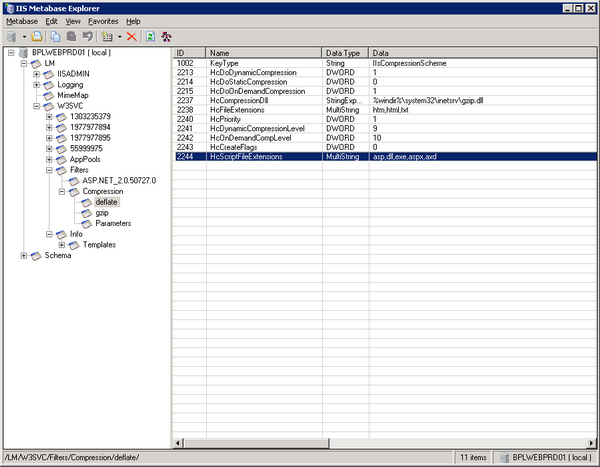Expand the Schema tree node
600x467 pixels.
coord(23,256)
